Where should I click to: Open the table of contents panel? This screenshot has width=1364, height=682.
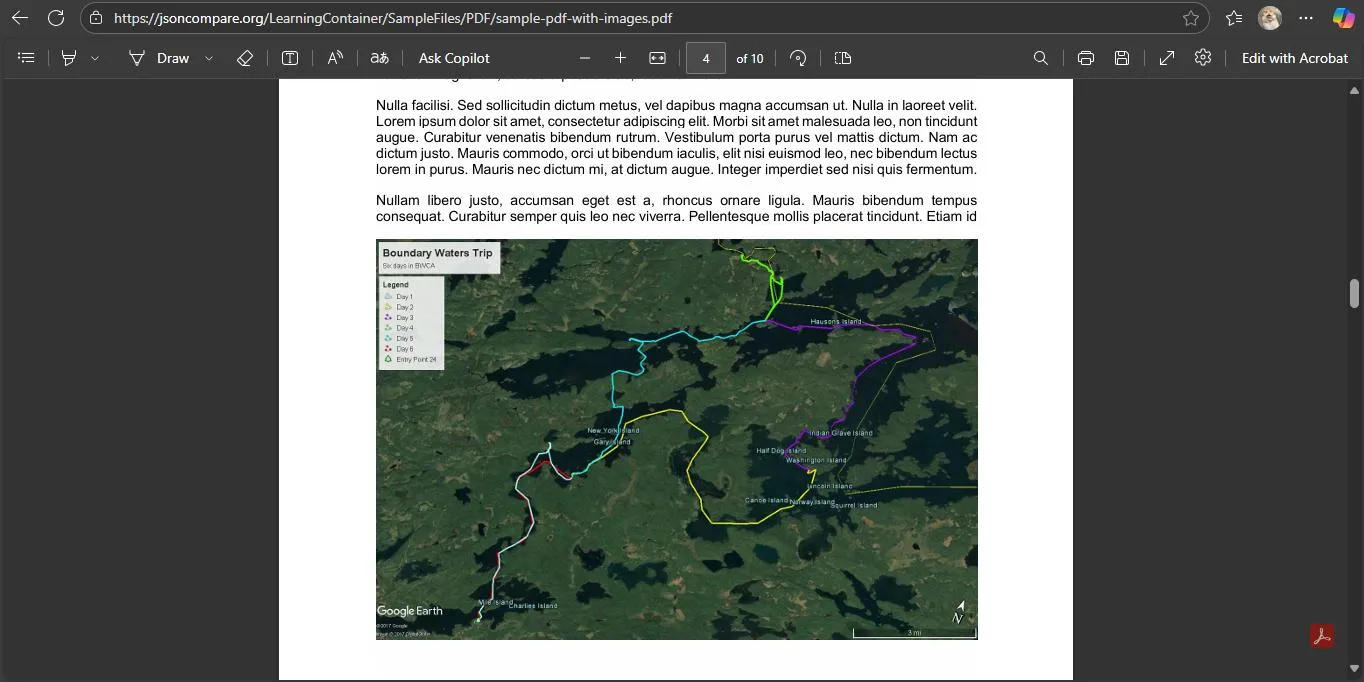pos(26,58)
